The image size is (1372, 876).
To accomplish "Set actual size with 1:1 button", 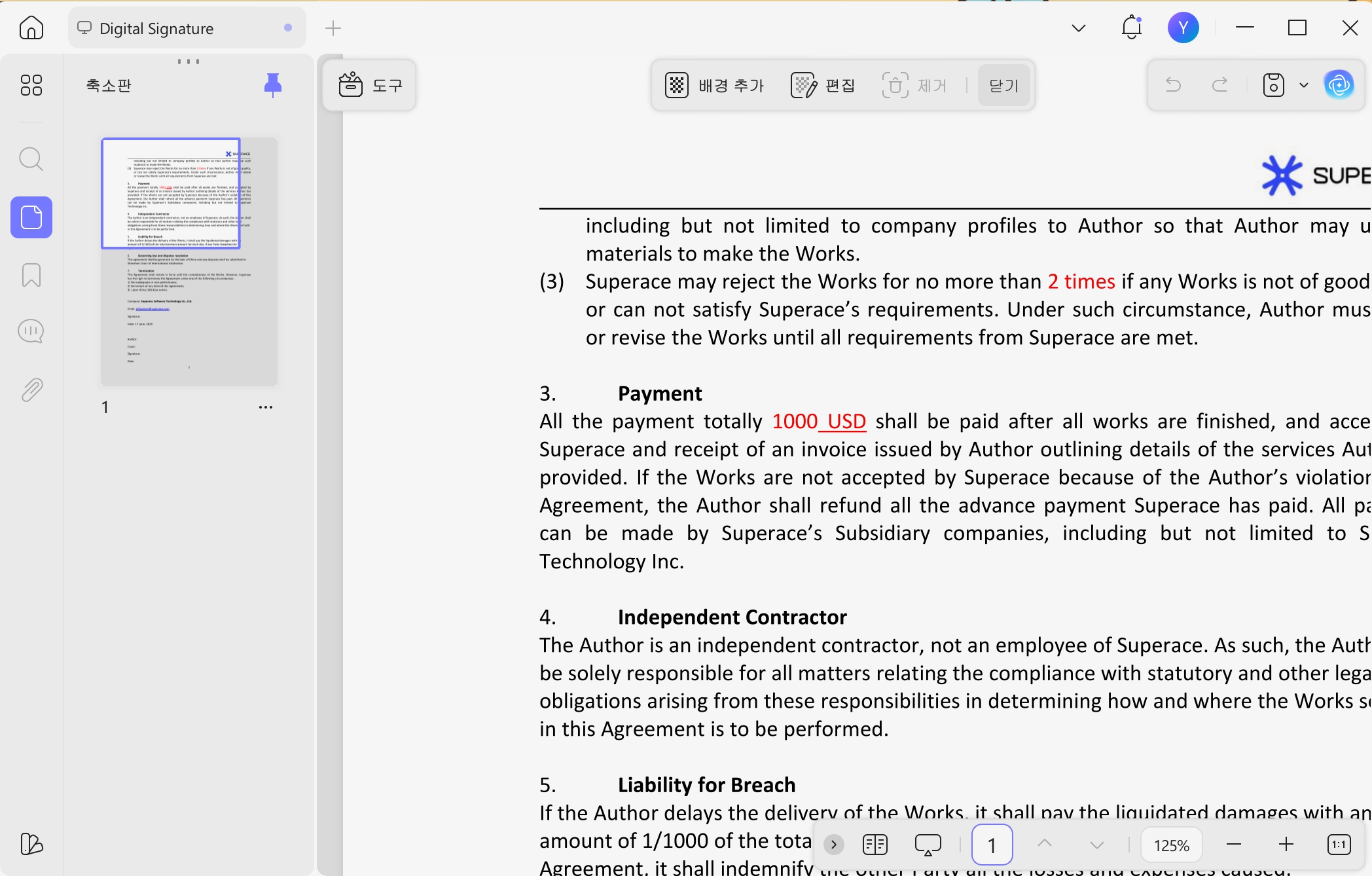I will coord(1339,845).
